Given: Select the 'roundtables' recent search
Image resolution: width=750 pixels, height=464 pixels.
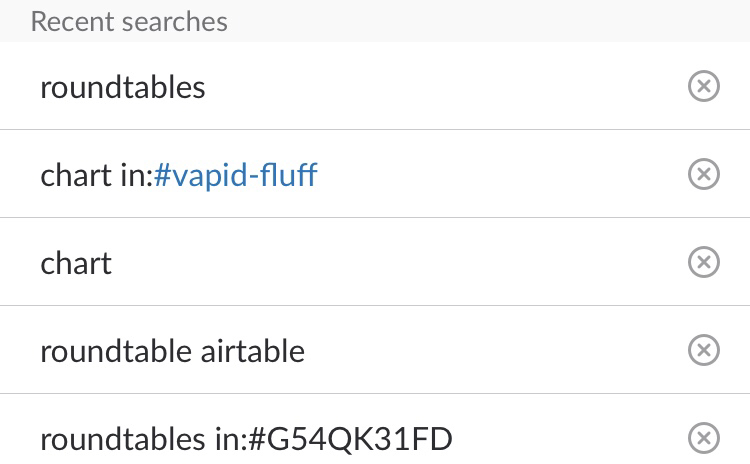Looking at the screenshot, I should coord(375,86).
